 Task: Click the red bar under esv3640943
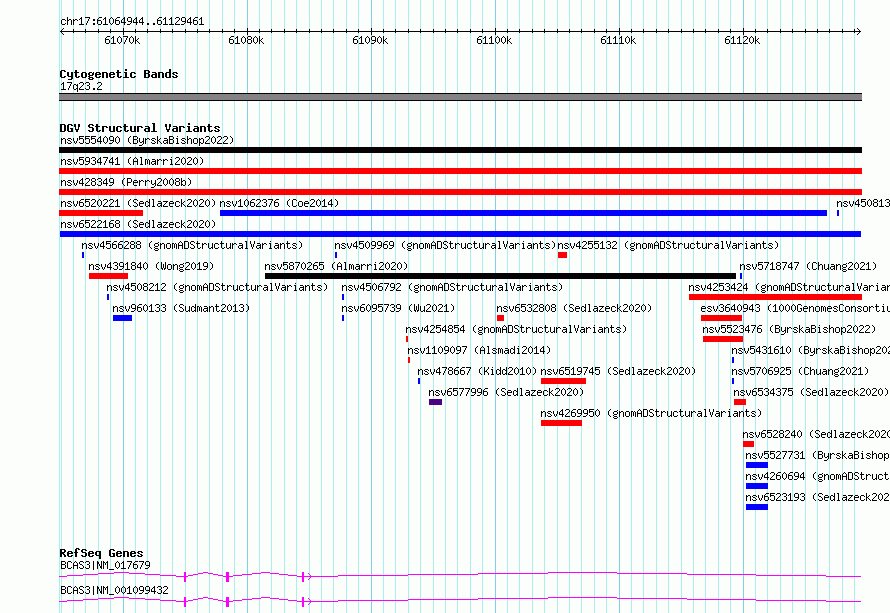(x=721, y=318)
